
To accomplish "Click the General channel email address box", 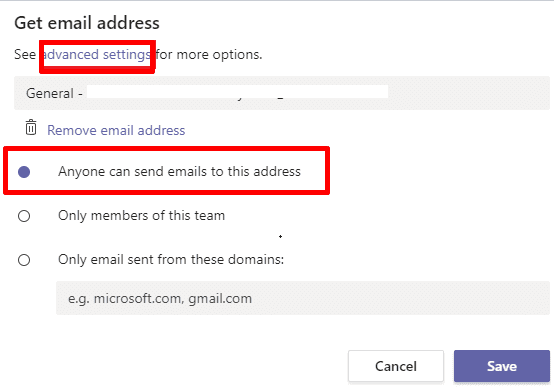I will (282, 93).
